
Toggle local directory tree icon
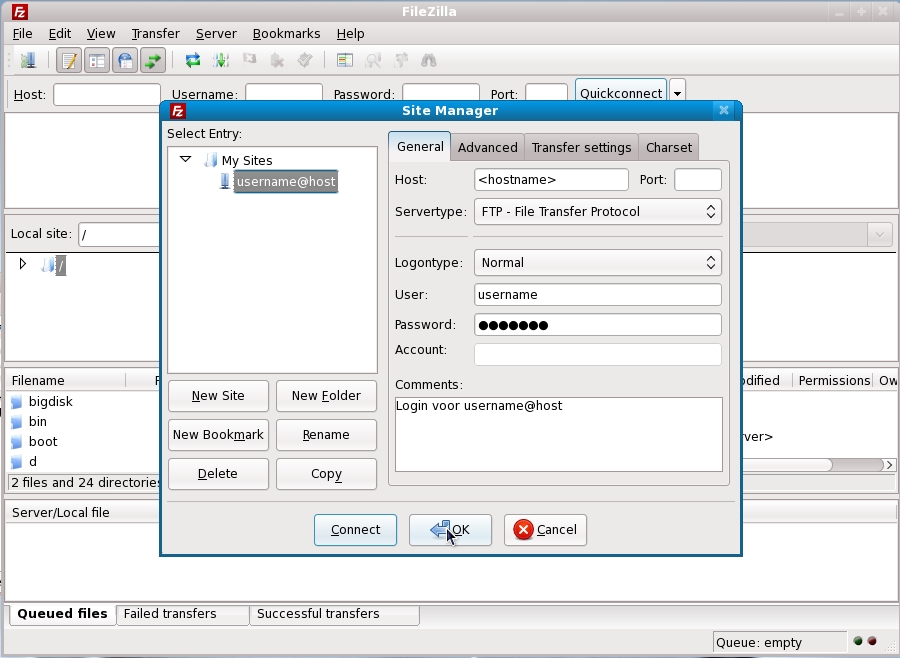tap(97, 60)
